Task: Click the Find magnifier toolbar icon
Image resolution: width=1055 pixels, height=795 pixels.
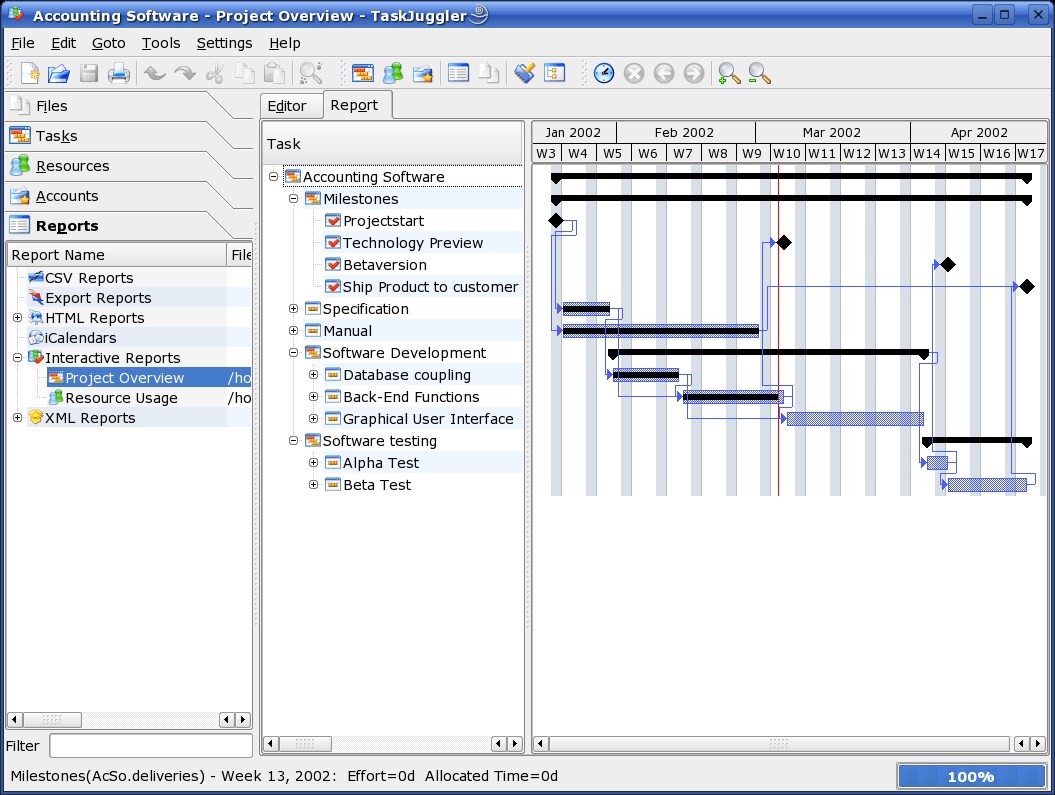Action: click(310, 73)
